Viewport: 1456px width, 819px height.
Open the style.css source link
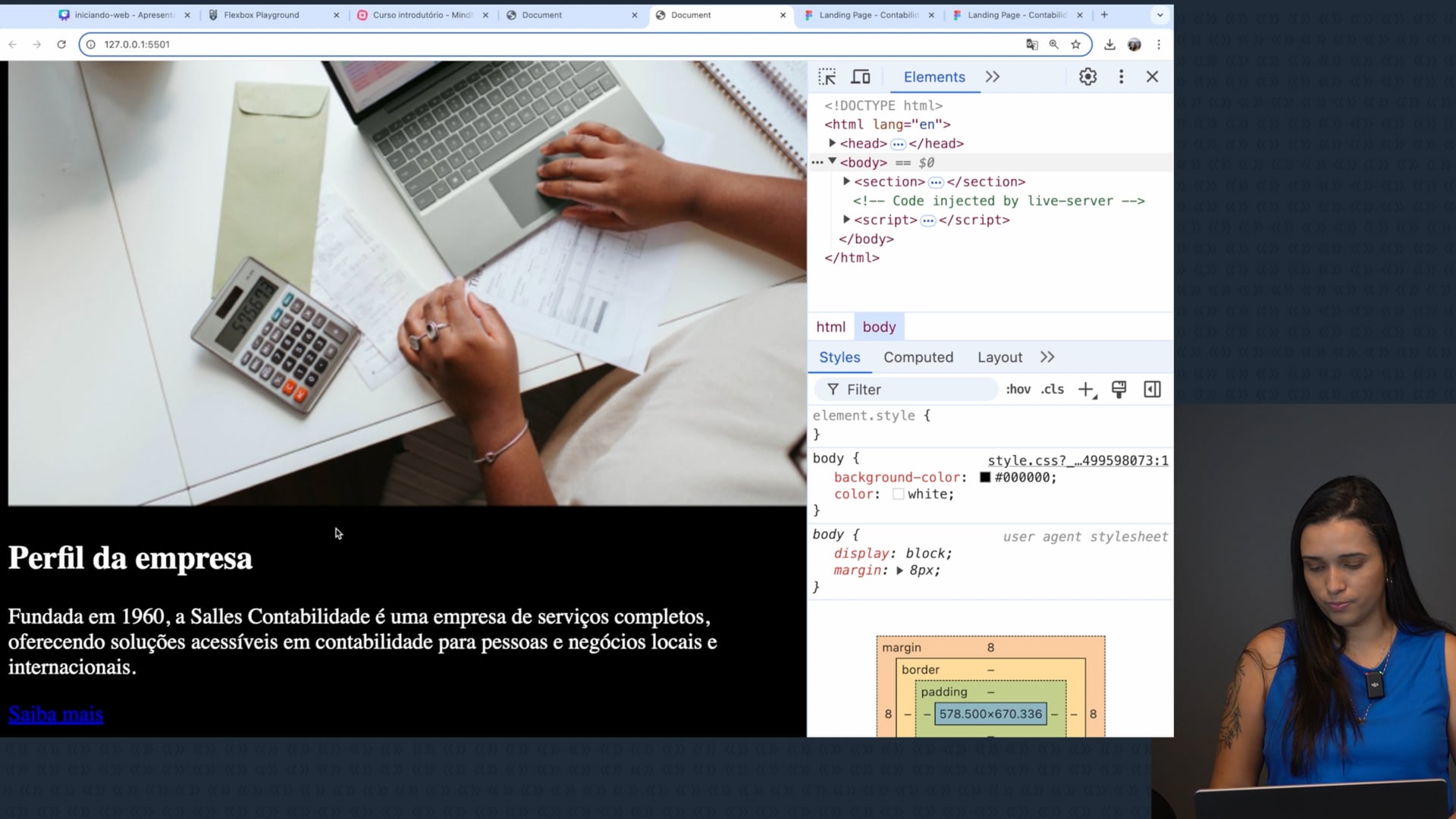tap(1077, 460)
